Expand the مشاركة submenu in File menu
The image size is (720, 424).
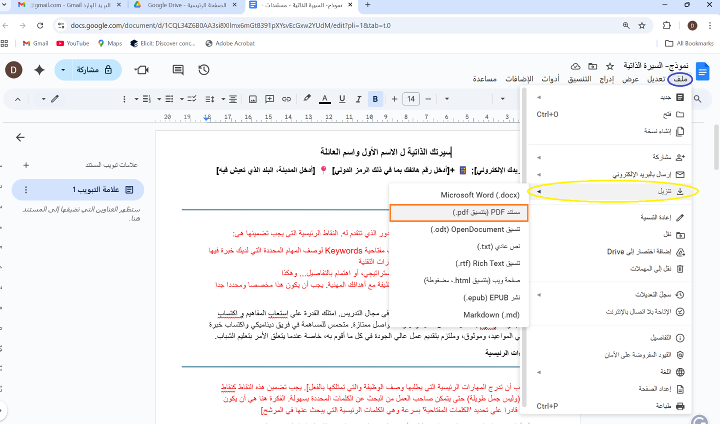click(611, 157)
